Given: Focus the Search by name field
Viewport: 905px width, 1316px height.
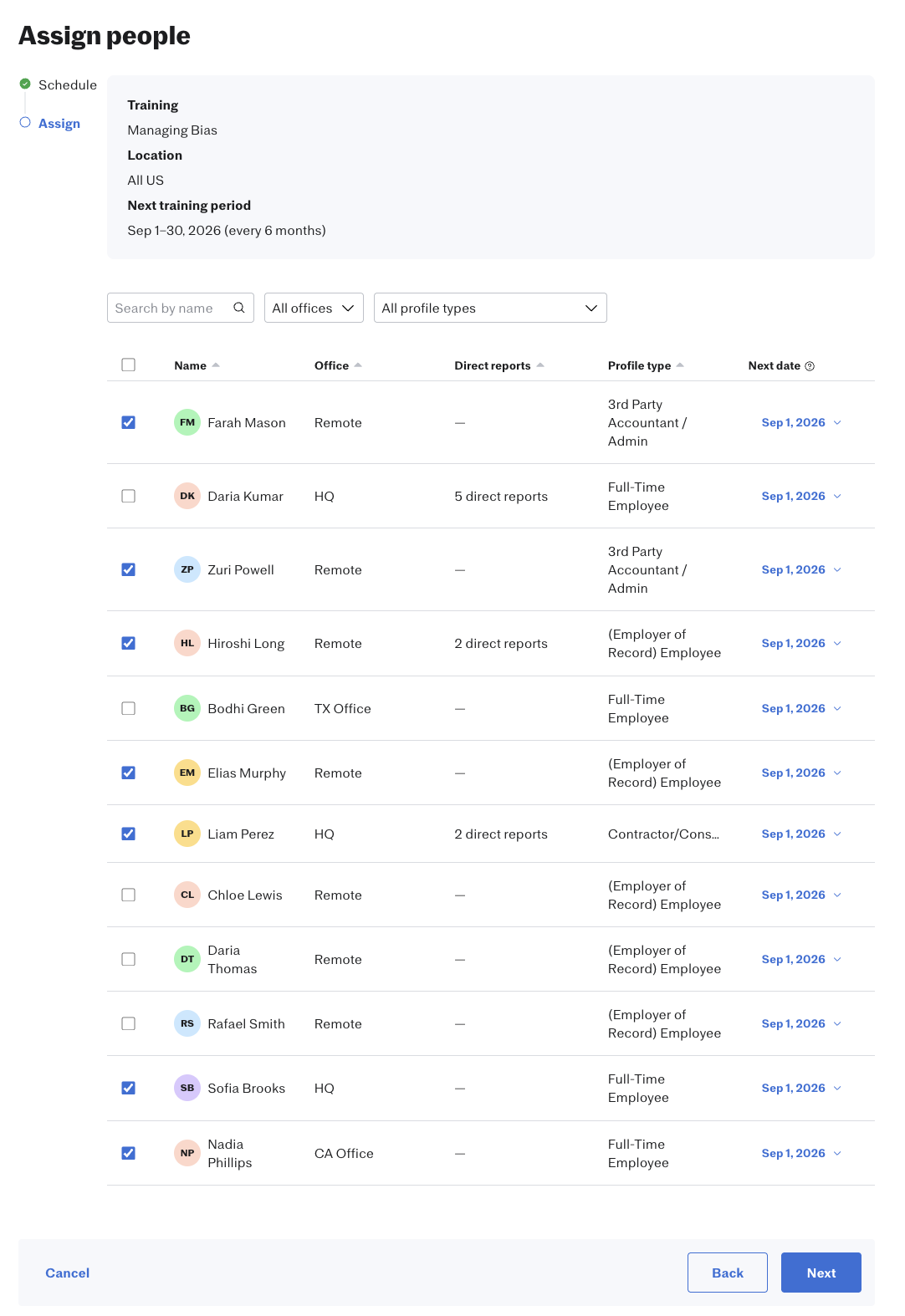Looking at the screenshot, I should click(181, 308).
